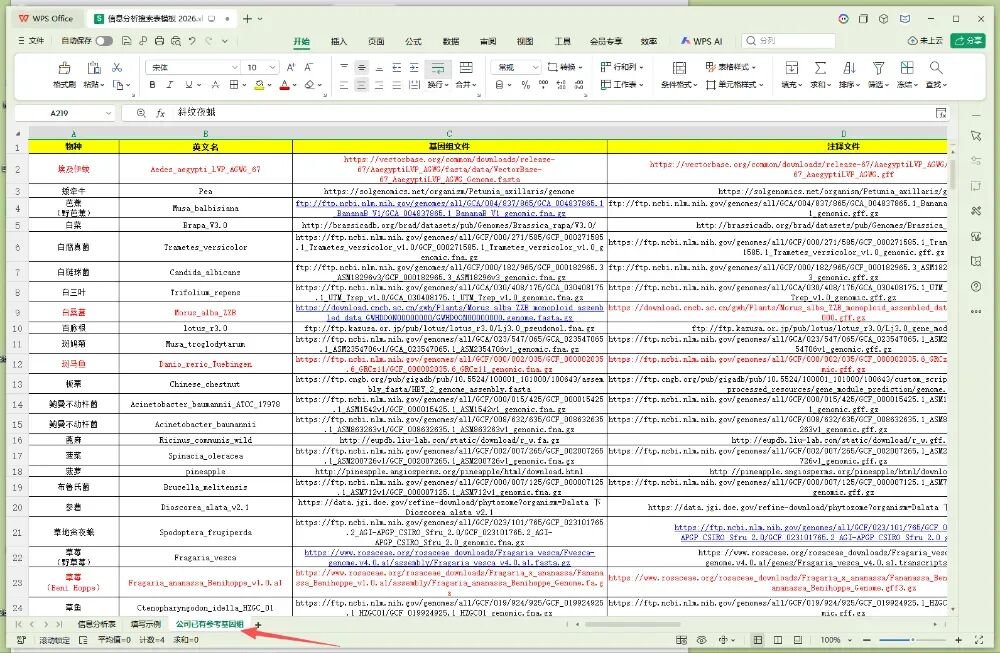The width and height of the screenshot is (1000, 653).
Task: Click the Paste (粘贴) clipboard icon
Action: (x=94, y=68)
